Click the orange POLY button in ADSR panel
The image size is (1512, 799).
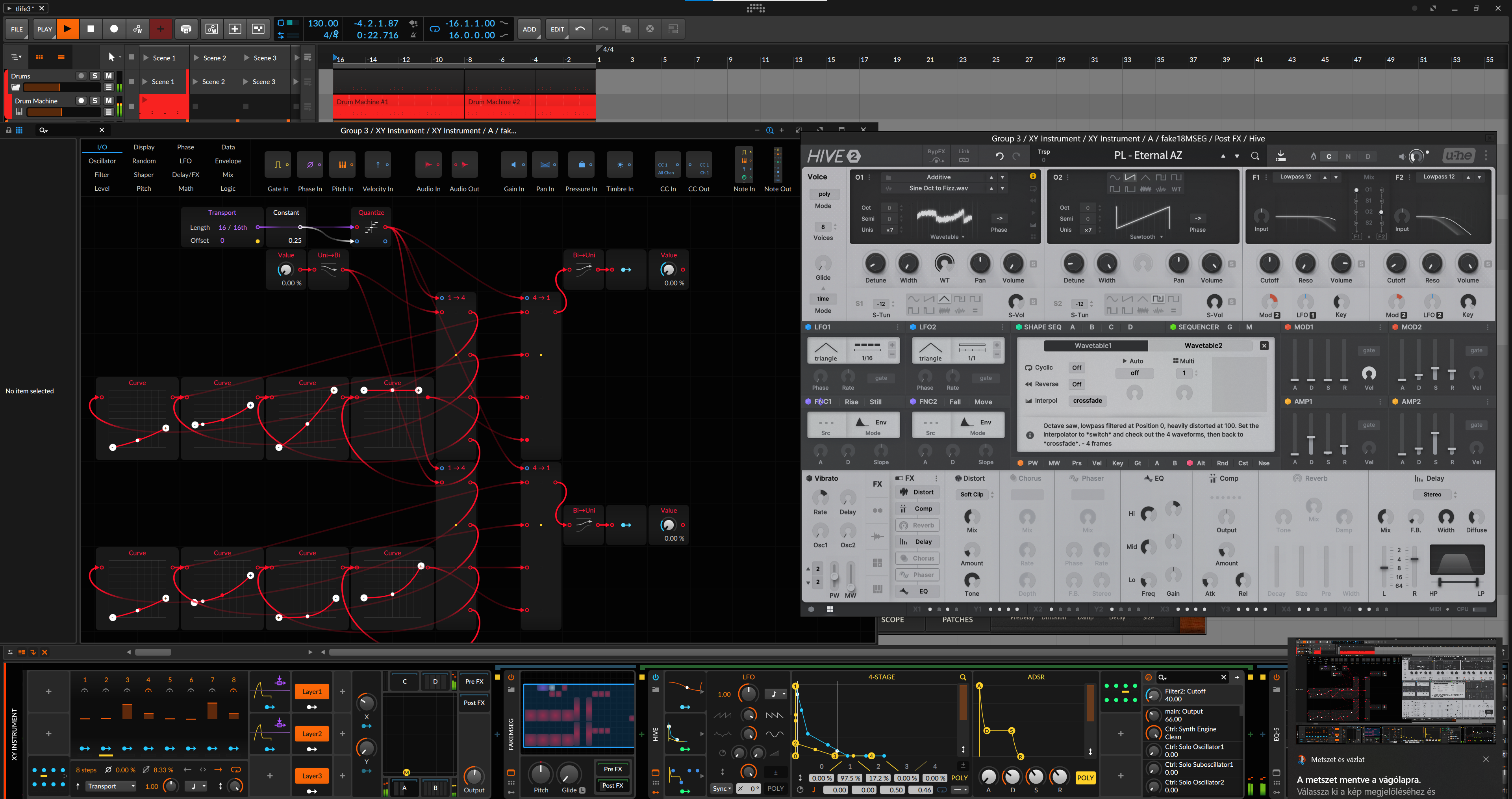coord(1085,778)
